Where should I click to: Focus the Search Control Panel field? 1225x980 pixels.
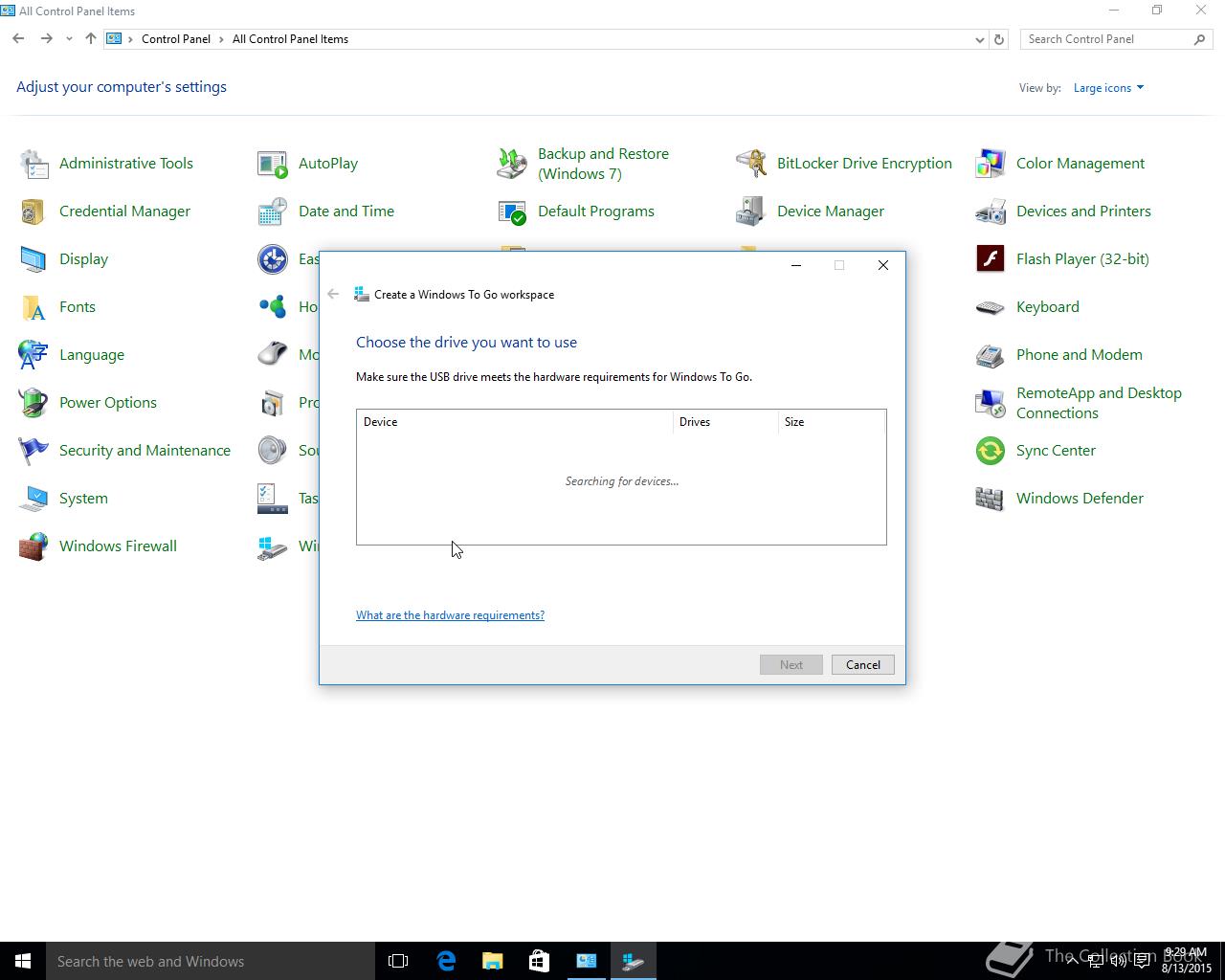[x=1116, y=39]
